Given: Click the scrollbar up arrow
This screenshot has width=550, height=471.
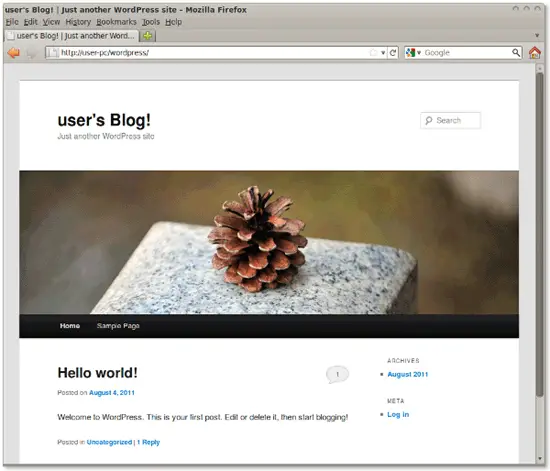Looking at the screenshot, I should tap(539, 68).
